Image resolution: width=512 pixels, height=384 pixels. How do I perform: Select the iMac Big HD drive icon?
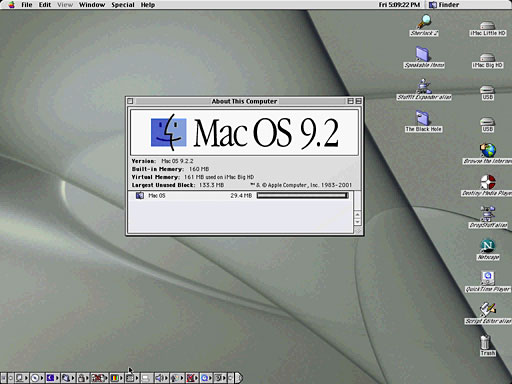tap(487, 61)
